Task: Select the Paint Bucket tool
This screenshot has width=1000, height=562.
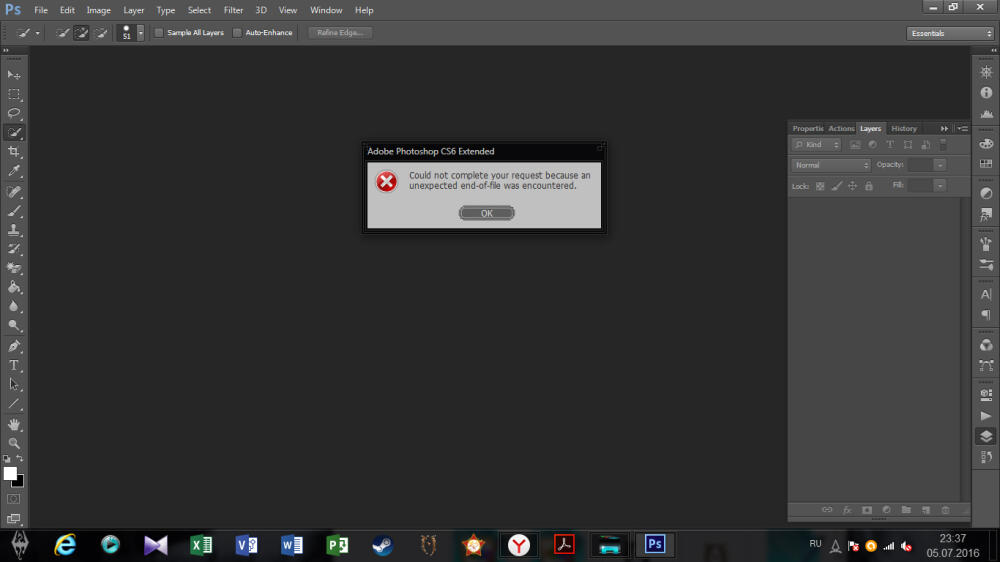Action: pyautogui.click(x=13, y=288)
